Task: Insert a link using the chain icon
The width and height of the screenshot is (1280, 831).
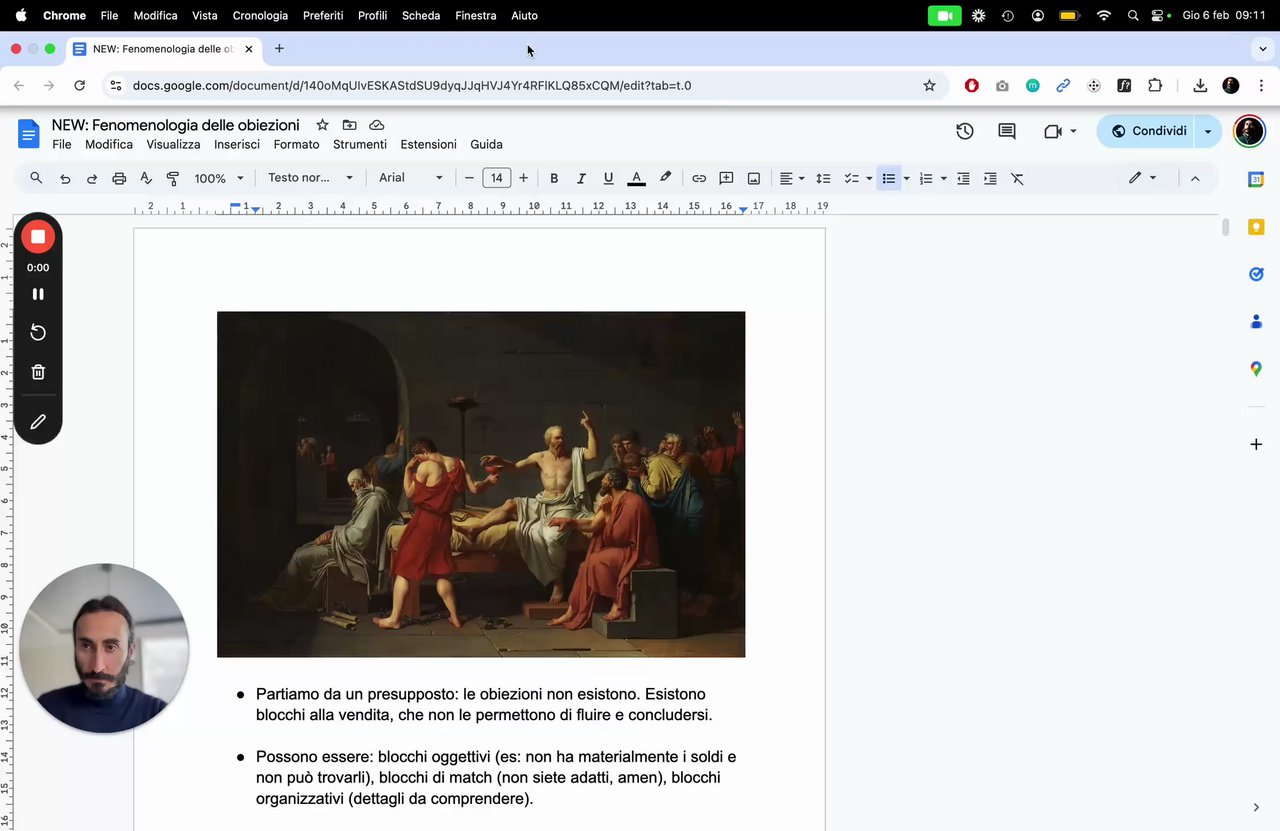Action: pos(699,178)
